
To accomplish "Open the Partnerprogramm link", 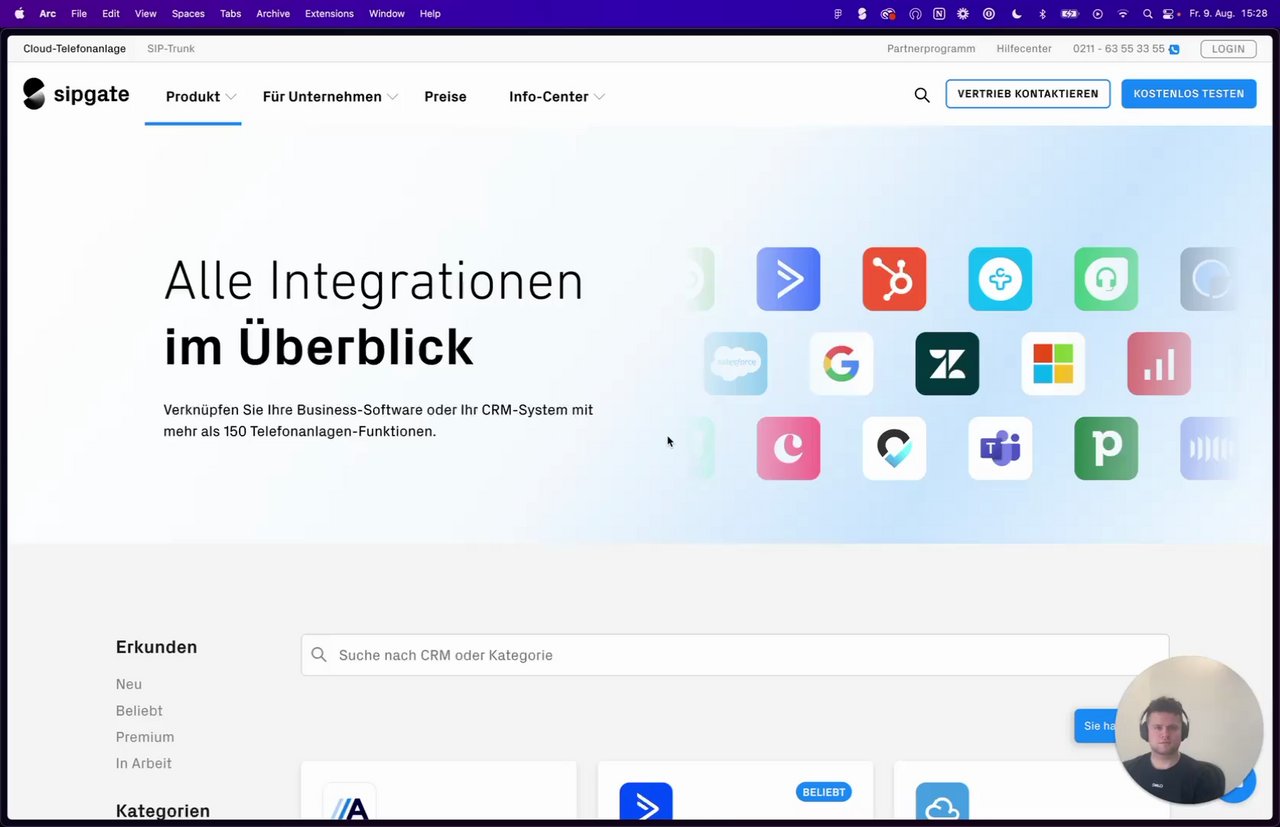I will click(x=931, y=49).
